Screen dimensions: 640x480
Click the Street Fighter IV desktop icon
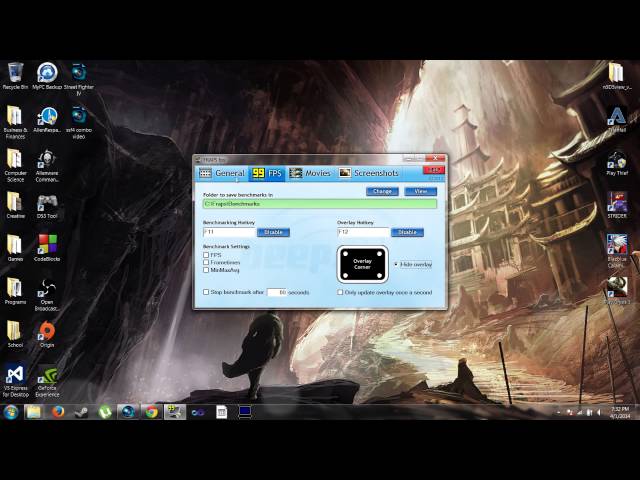(79, 79)
